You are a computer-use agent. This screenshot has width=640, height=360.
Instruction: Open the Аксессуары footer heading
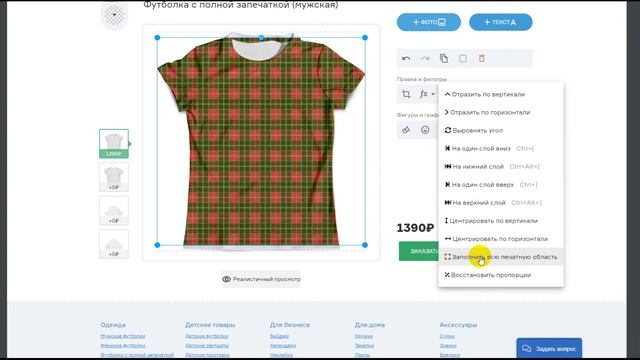pos(458,325)
